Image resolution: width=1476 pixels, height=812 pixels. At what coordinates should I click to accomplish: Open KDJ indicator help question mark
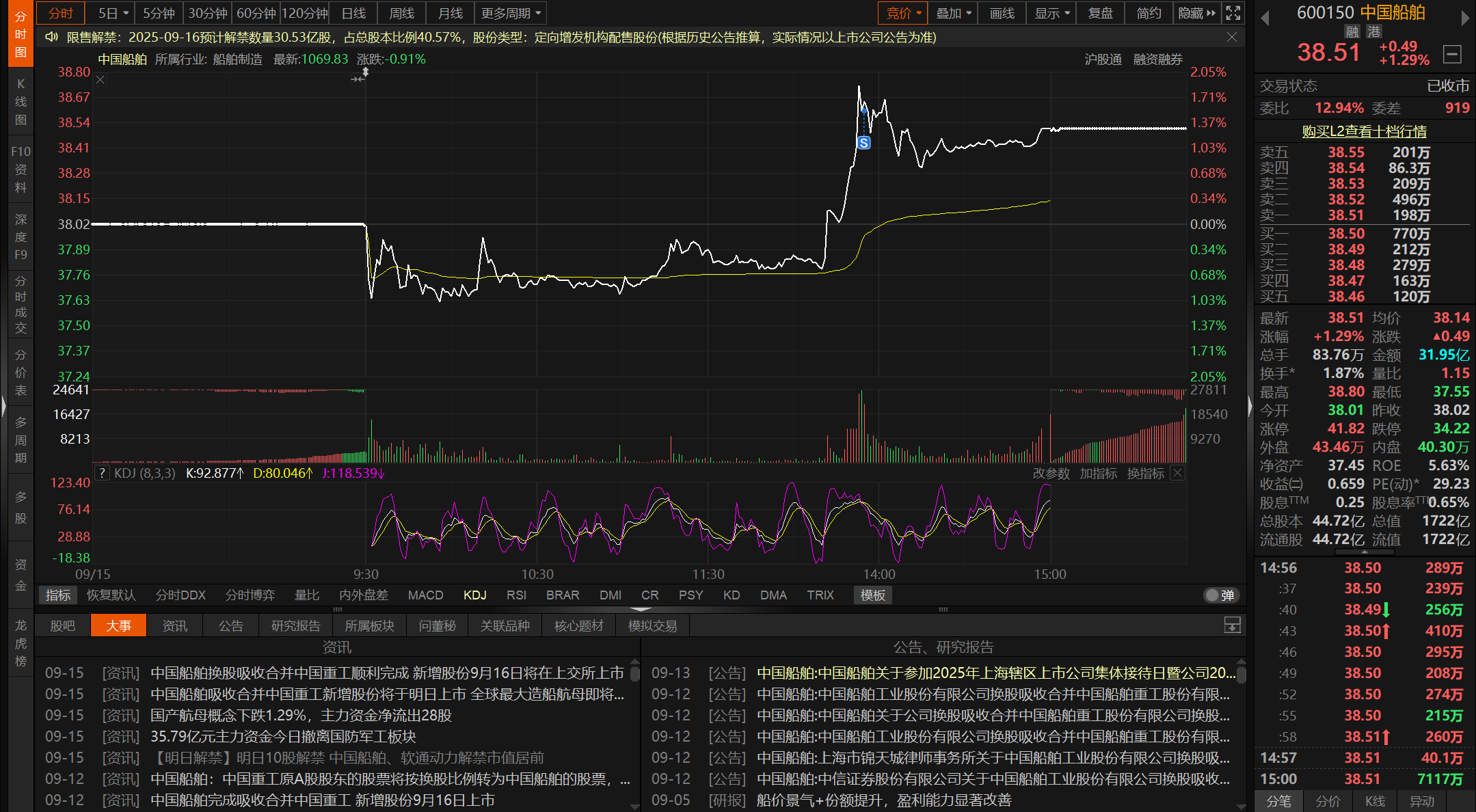pos(102,473)
